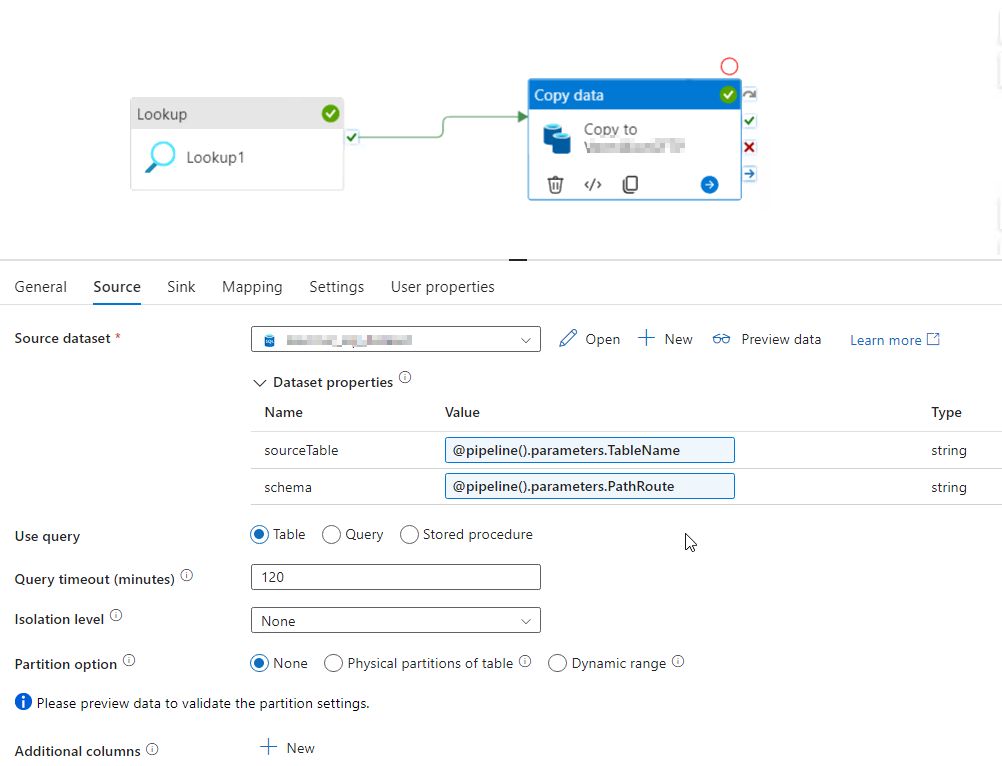This screenshot has height=766, width=1002.
Task: Click info icon beside Isolation level
Action: [116, 615]
